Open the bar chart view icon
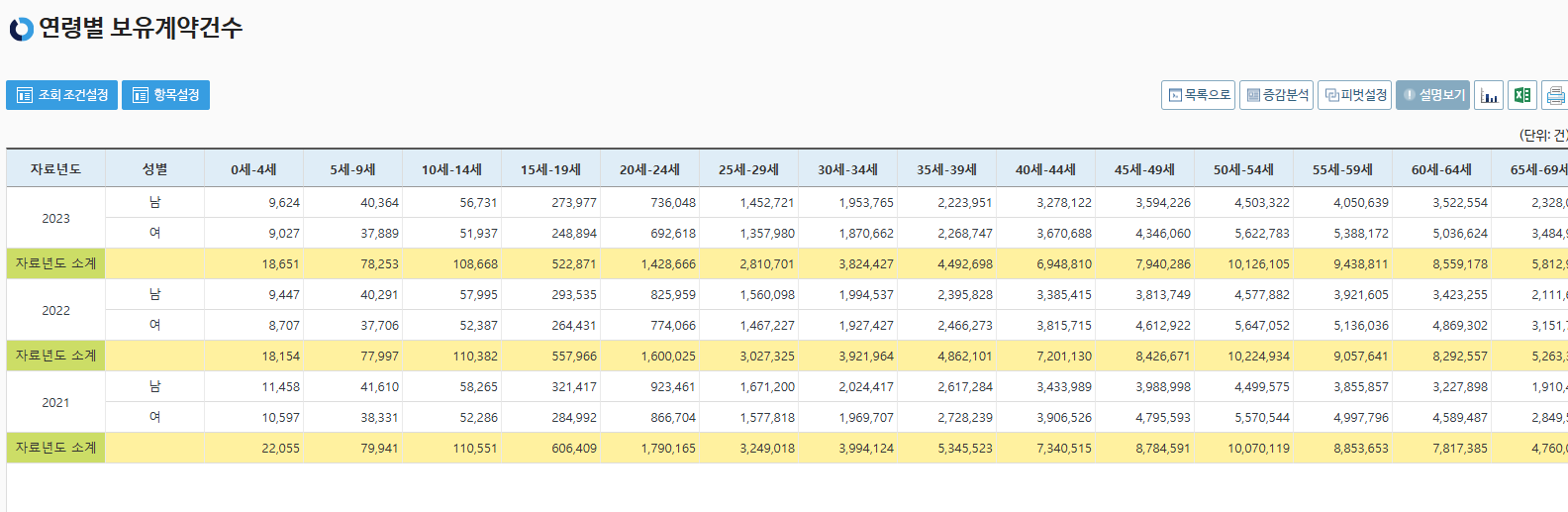The height and width of the screenshot is (512, 1568). pos(1489,95)
